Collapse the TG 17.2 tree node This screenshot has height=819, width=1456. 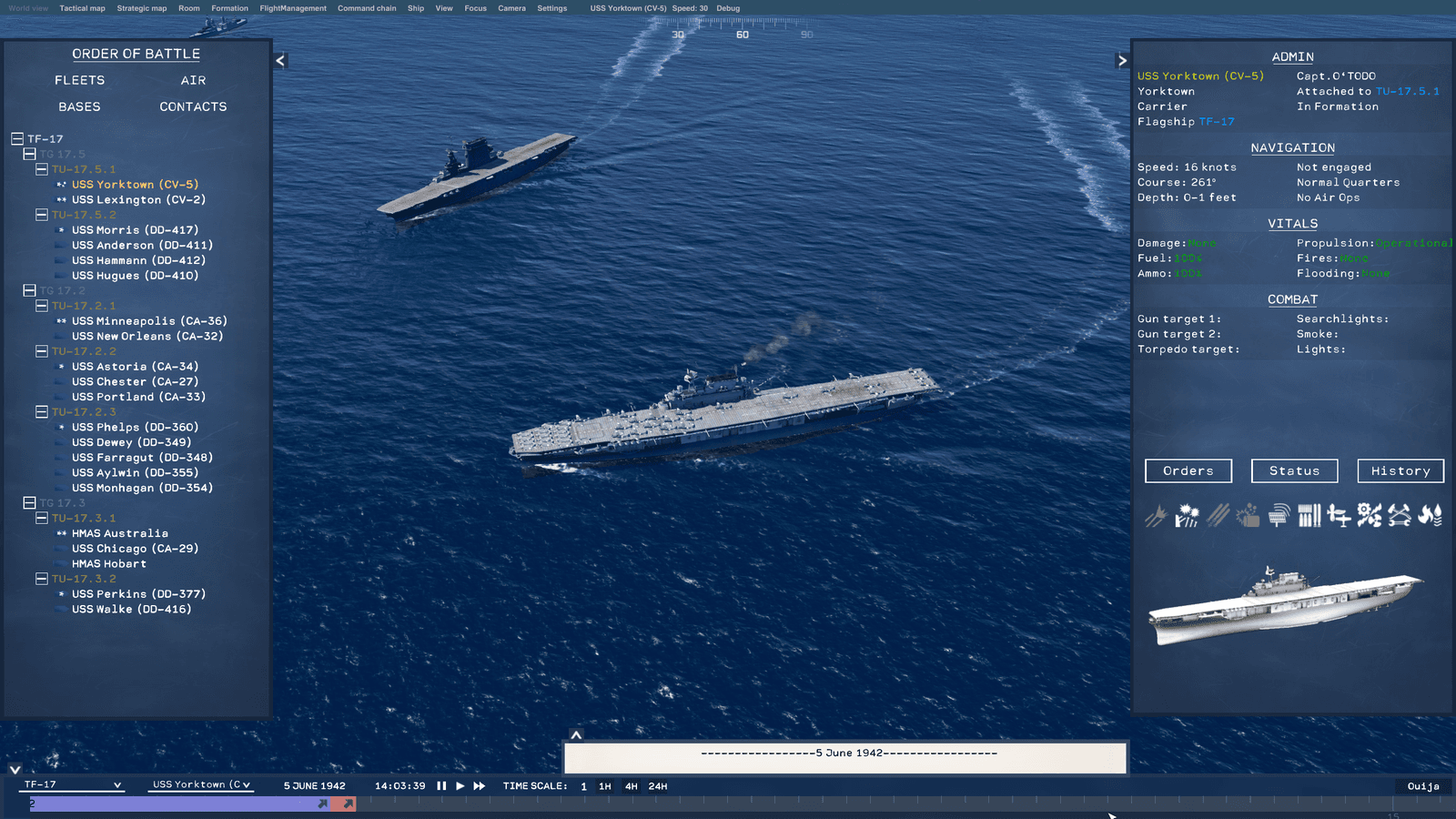click(29, 291)
